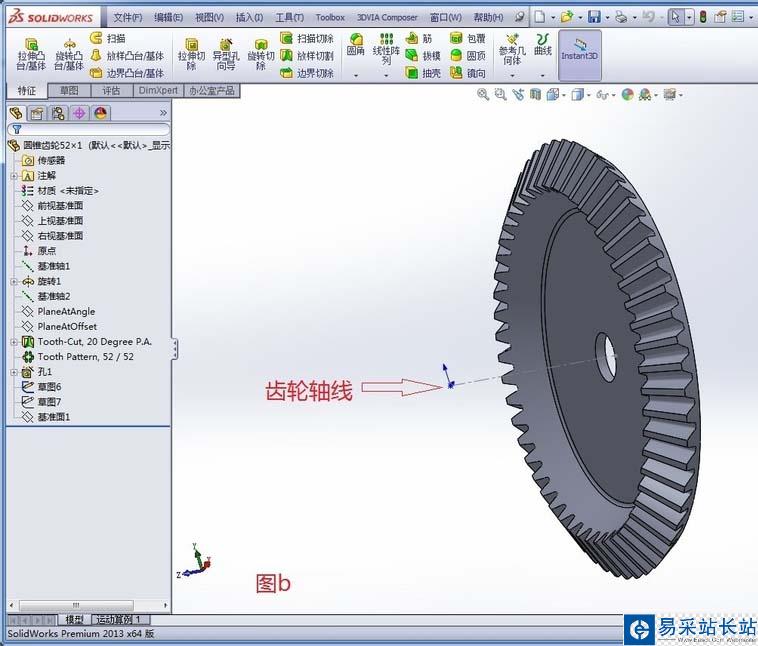This screenshot has height=646, width=758.
Task: Select the 线性阵列 linear pattern tool
Action: [x=386, y=48]
